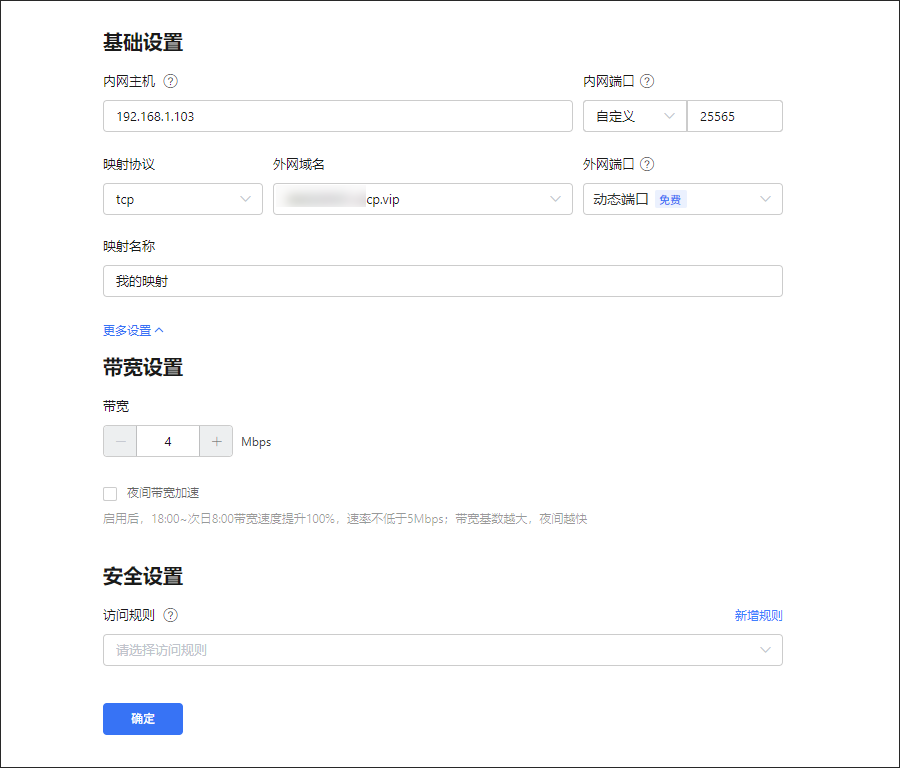
Task: Click the bandwidth value field showing 4
Action: [168, 441]
